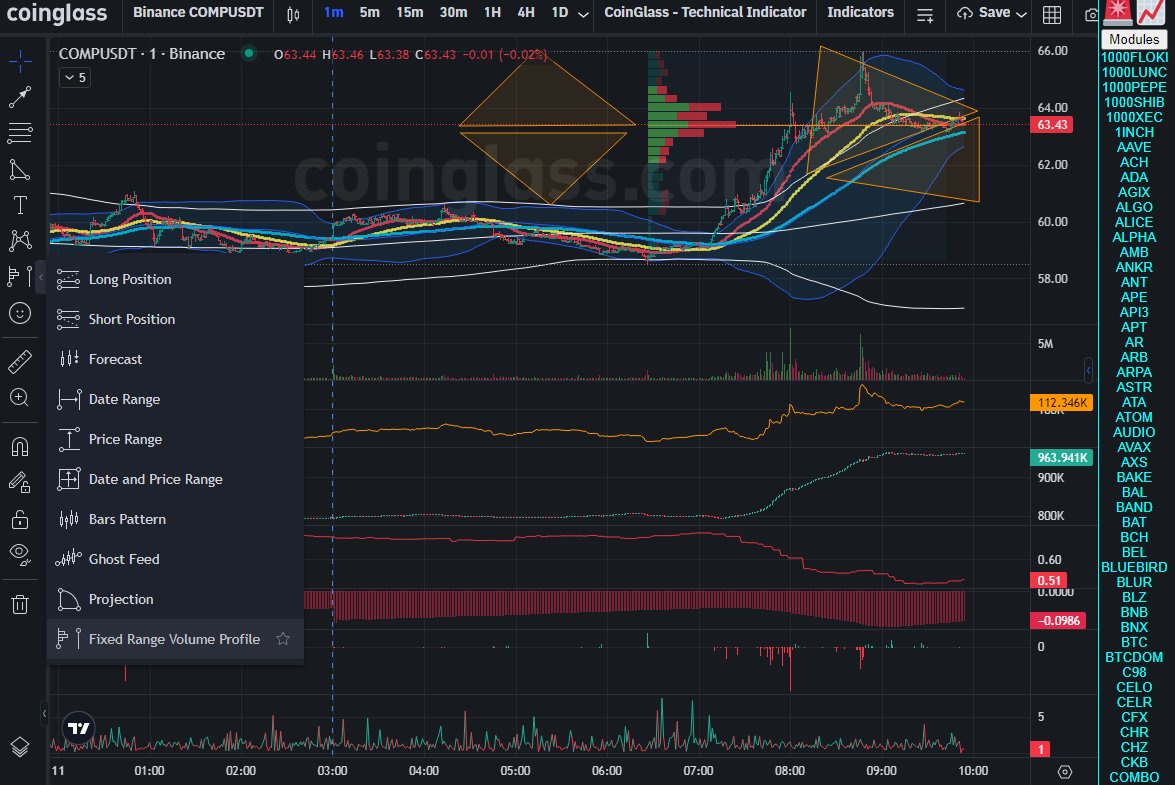Choose Fixed Range Volume Profile tool
Image resolution: width=1175 pixels, height=785 pixels.
click(x=175, y=639)
